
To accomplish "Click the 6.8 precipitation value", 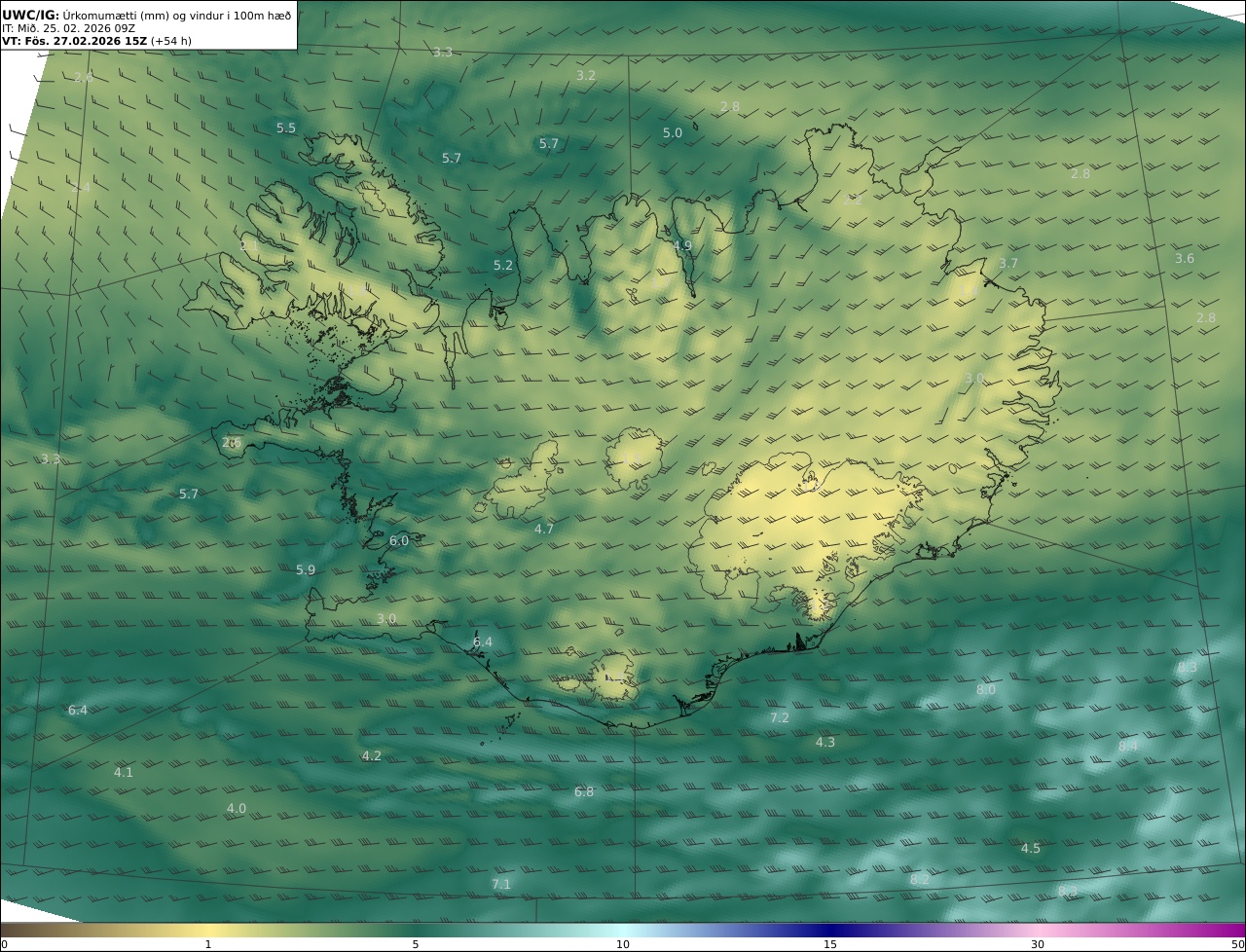I will [x=584, y=791].
